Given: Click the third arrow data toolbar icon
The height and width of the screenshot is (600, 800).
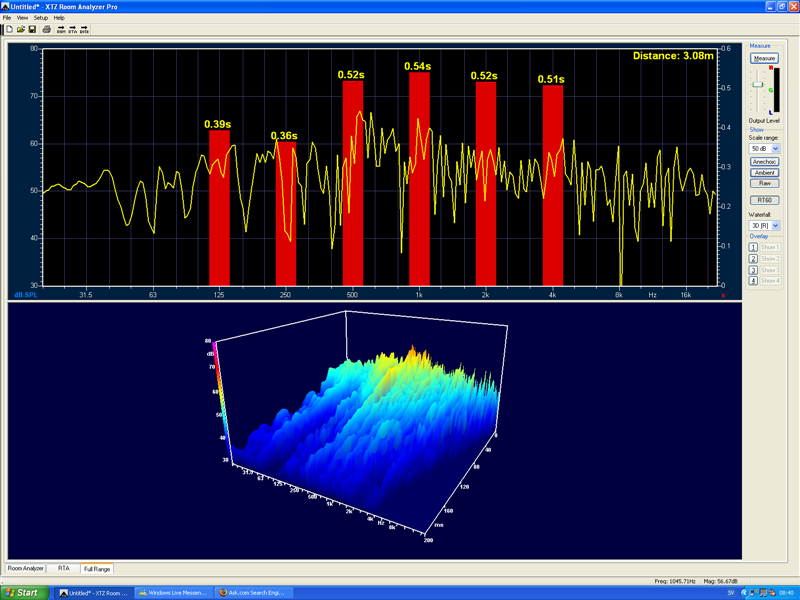Looking at the screenshot, I should 84,30.
